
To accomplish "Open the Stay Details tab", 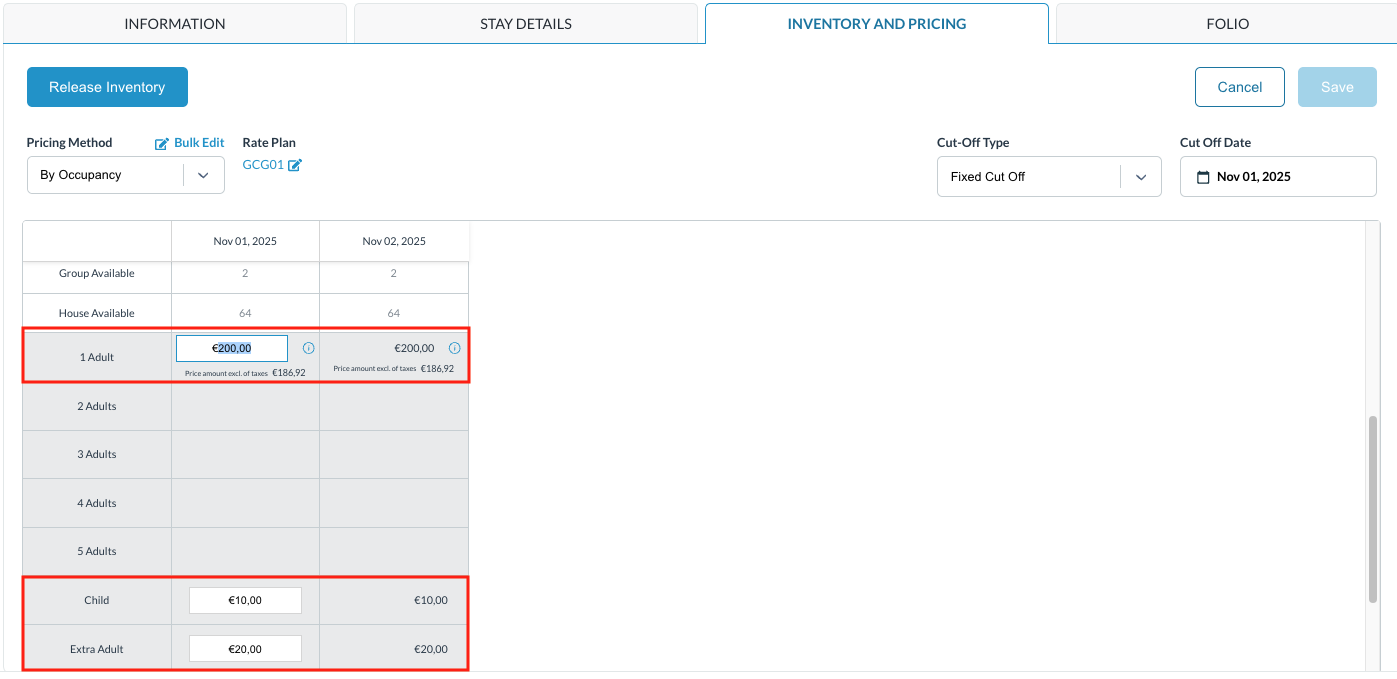I will pos(526,24).
